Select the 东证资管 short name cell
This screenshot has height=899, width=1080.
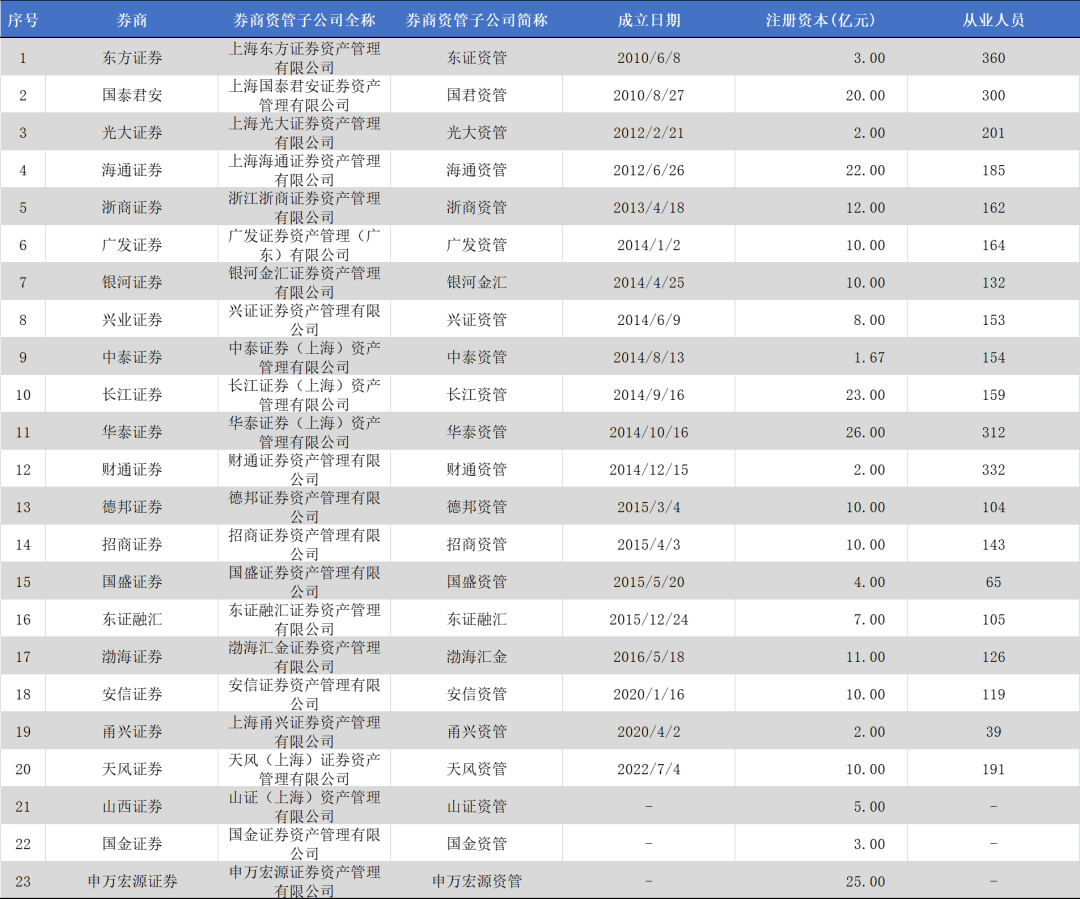477,58
